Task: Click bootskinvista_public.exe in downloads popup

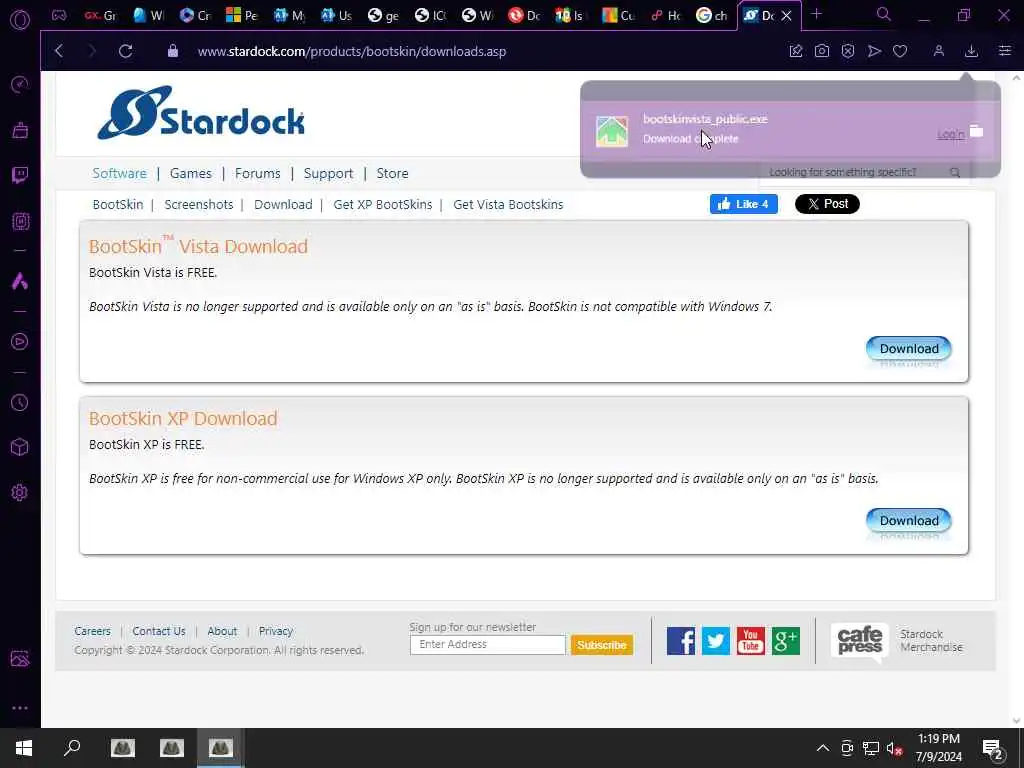Action: pos(705,119)
